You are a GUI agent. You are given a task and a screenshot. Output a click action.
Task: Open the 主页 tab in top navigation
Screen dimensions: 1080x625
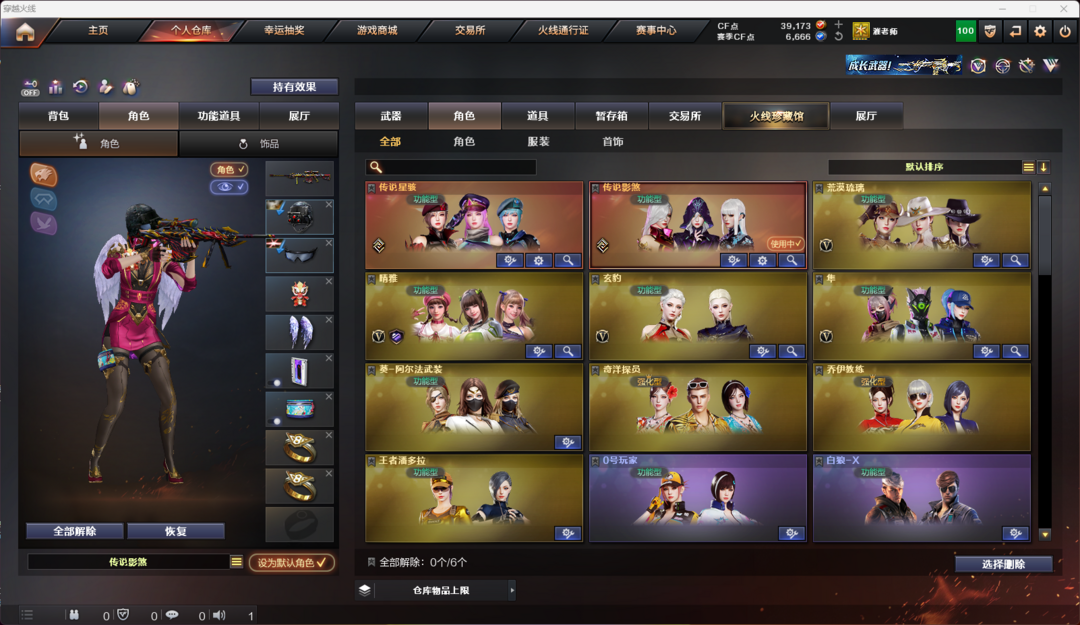98,30
